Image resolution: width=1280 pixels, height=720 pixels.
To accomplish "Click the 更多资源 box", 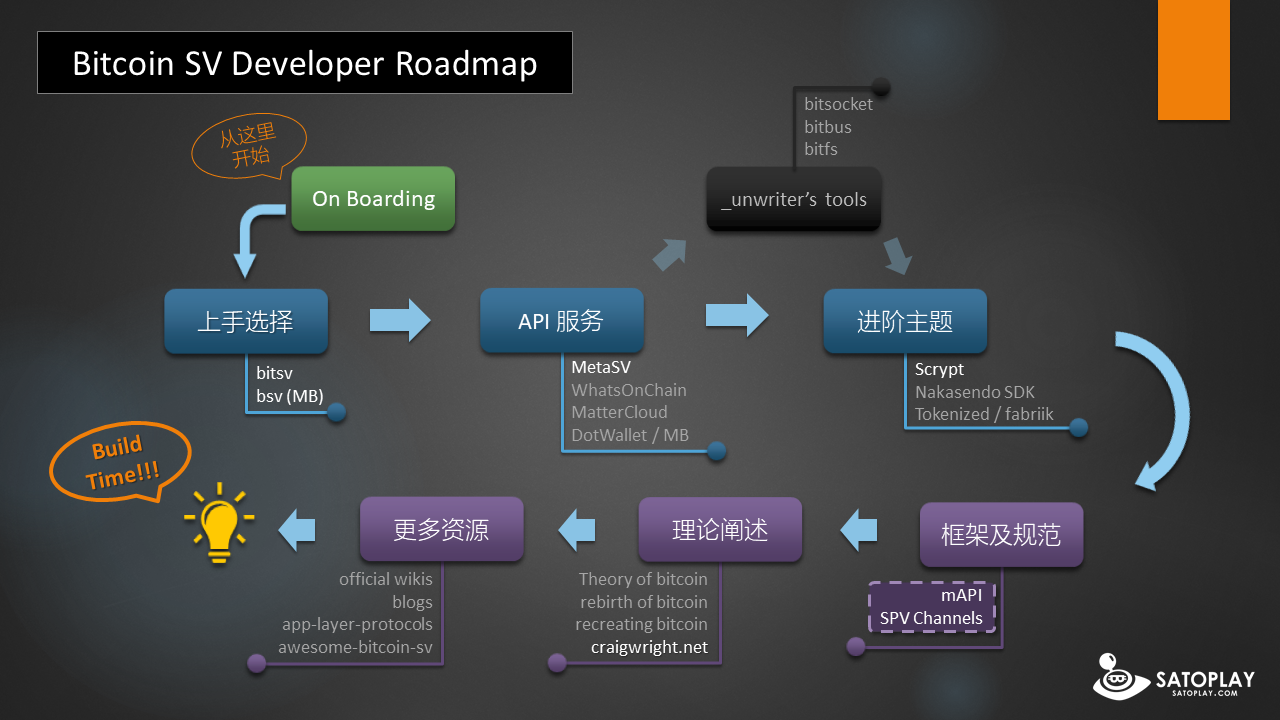I will 441,529.
